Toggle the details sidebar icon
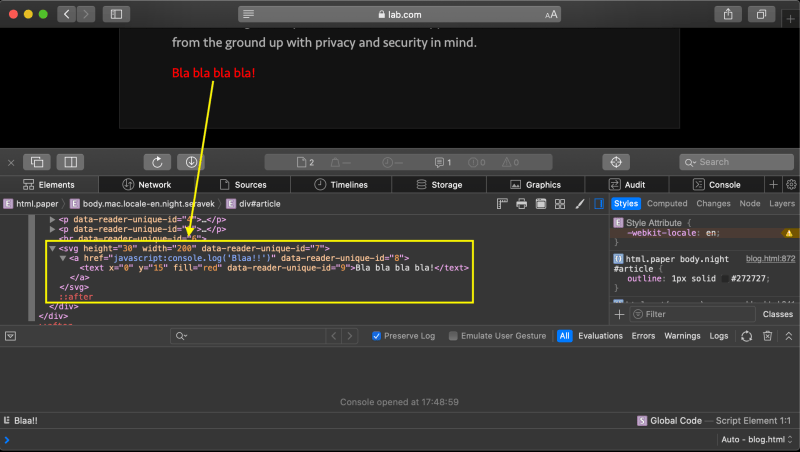 point(599,204)
